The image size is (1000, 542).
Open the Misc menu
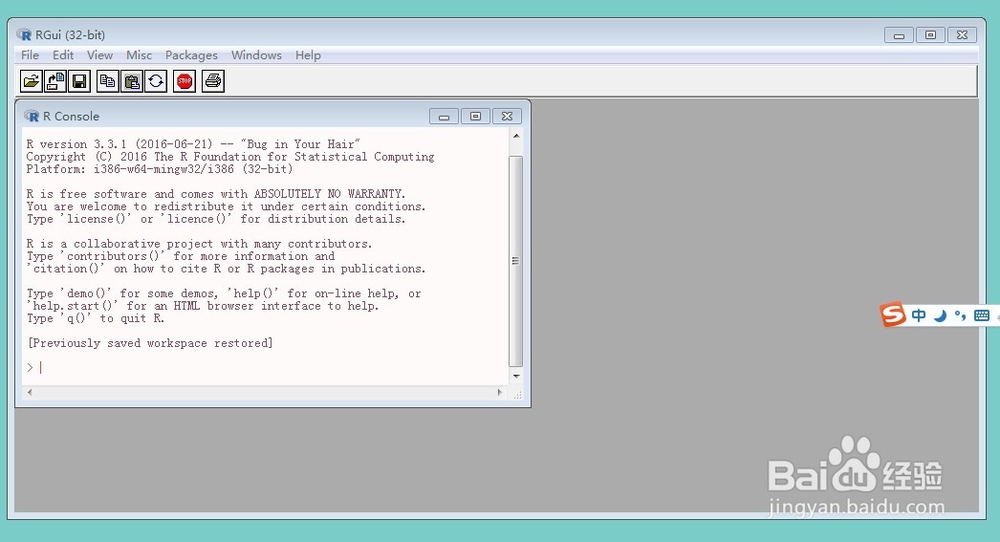(138, 55)
